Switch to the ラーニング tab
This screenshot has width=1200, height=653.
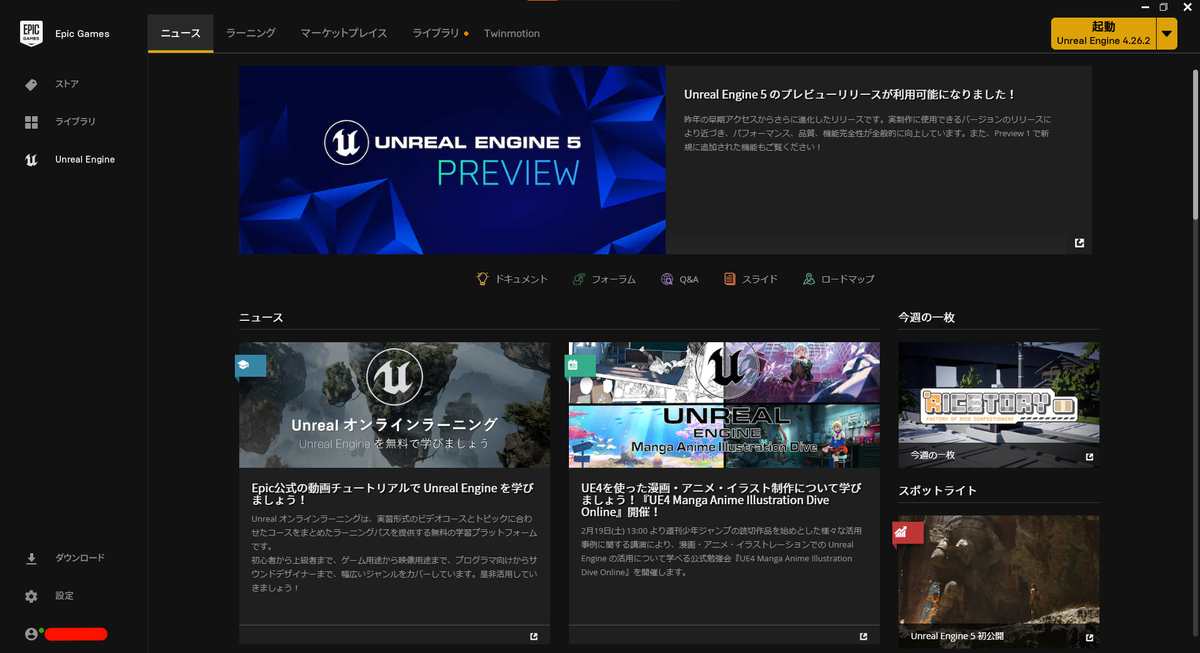[x=250, y=33]
